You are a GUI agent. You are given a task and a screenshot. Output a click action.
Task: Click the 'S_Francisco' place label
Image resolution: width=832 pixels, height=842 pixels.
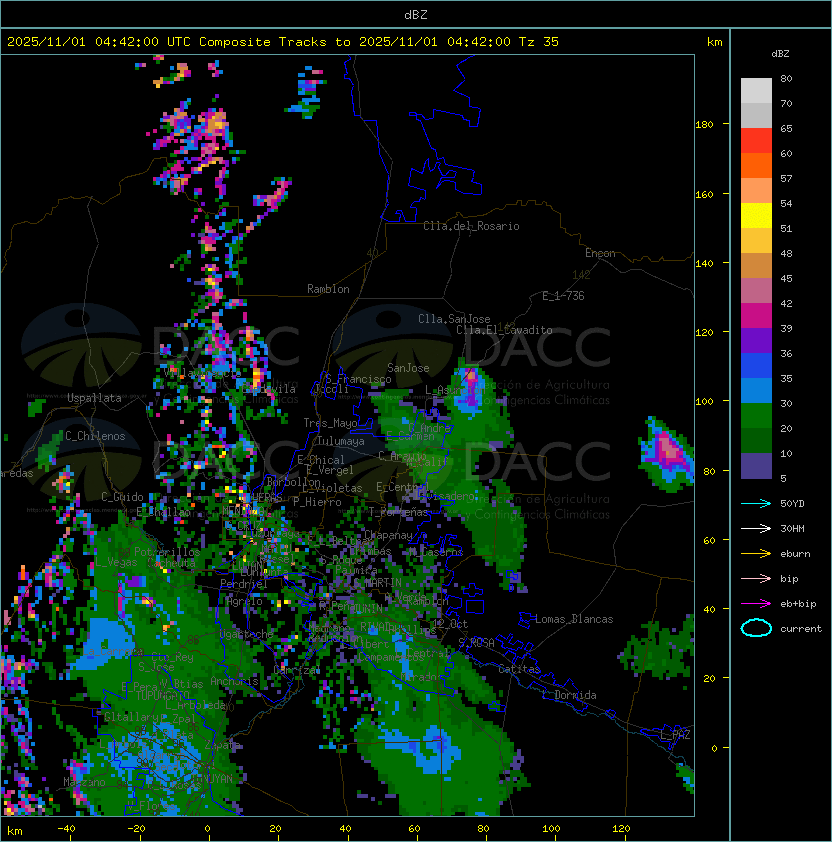point(358,379)
